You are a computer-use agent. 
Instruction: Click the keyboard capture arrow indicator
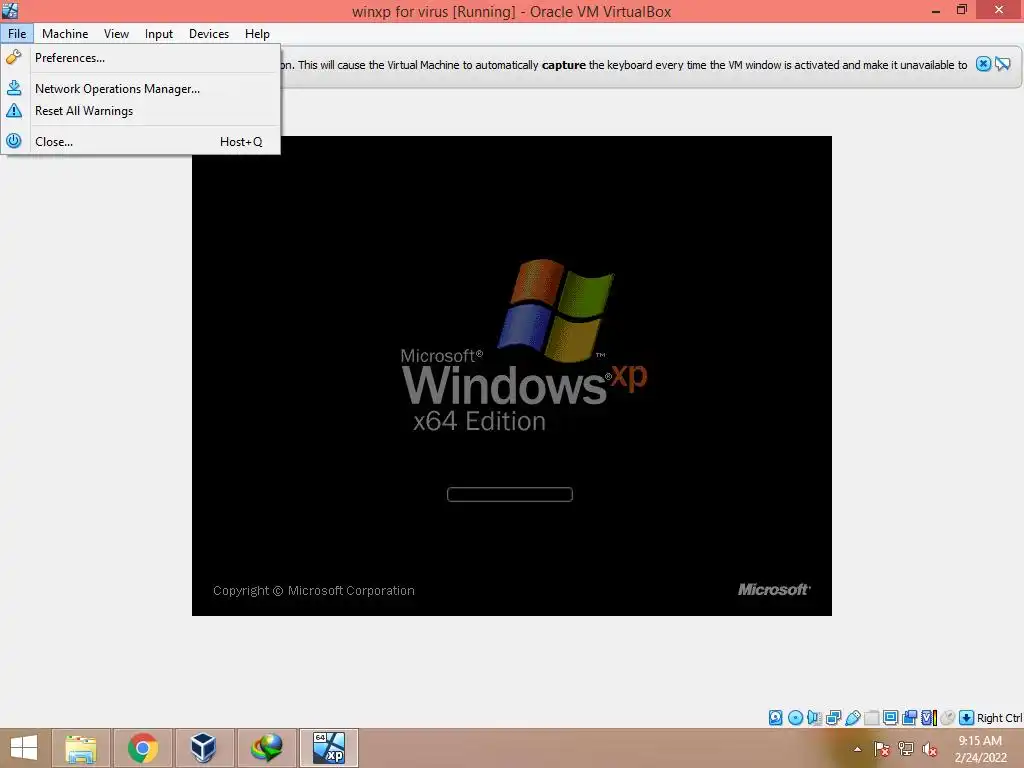pyautogui.click(x=967, y=718)
